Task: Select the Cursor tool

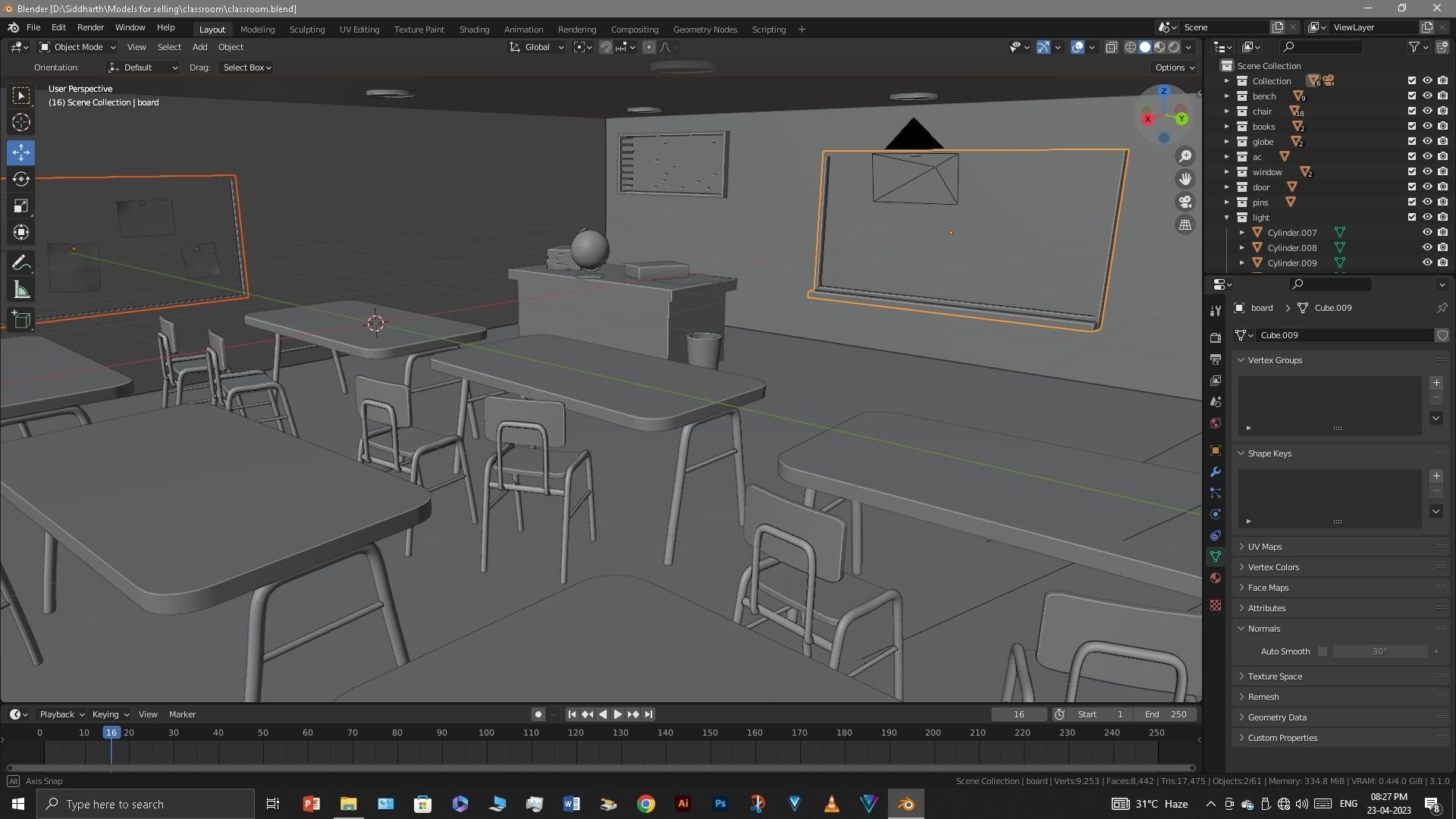Action: point(21,122)
